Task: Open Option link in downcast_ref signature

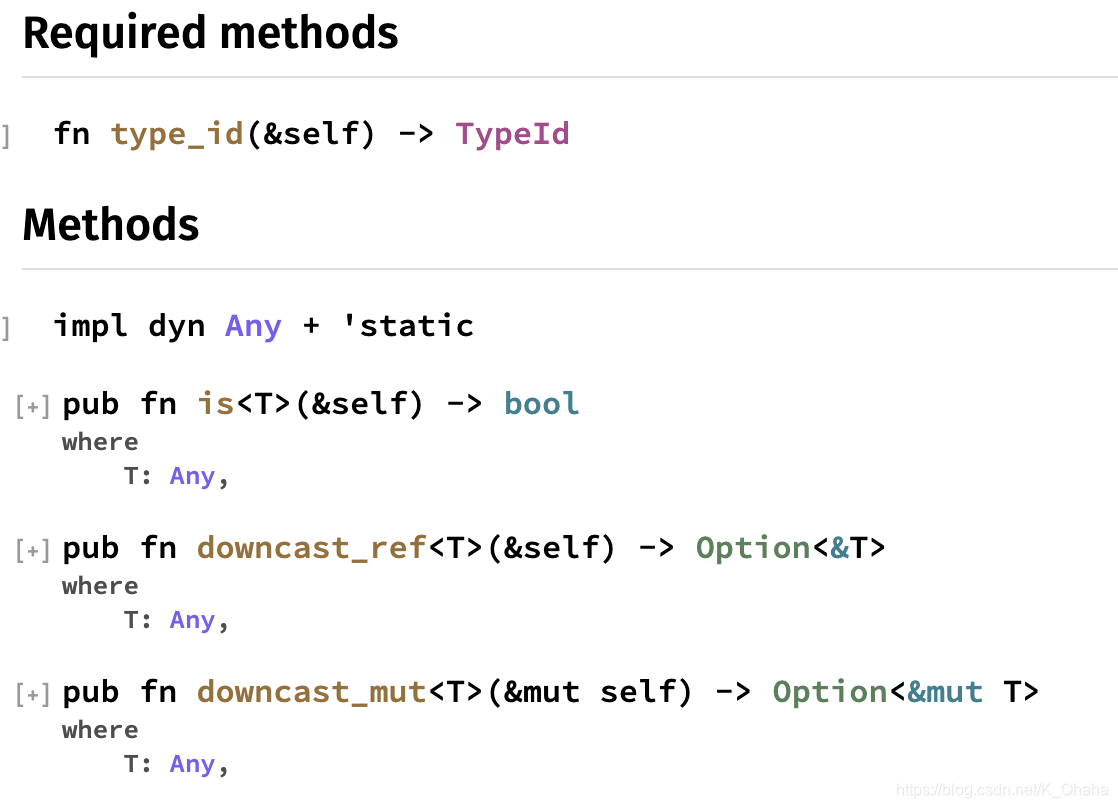Action: pyautogui.click(x=754, y=548)
